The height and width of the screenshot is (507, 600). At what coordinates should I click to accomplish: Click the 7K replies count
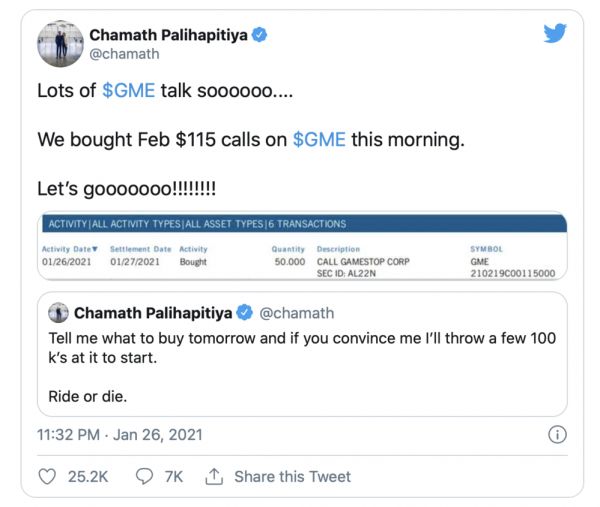coord(173,477)
